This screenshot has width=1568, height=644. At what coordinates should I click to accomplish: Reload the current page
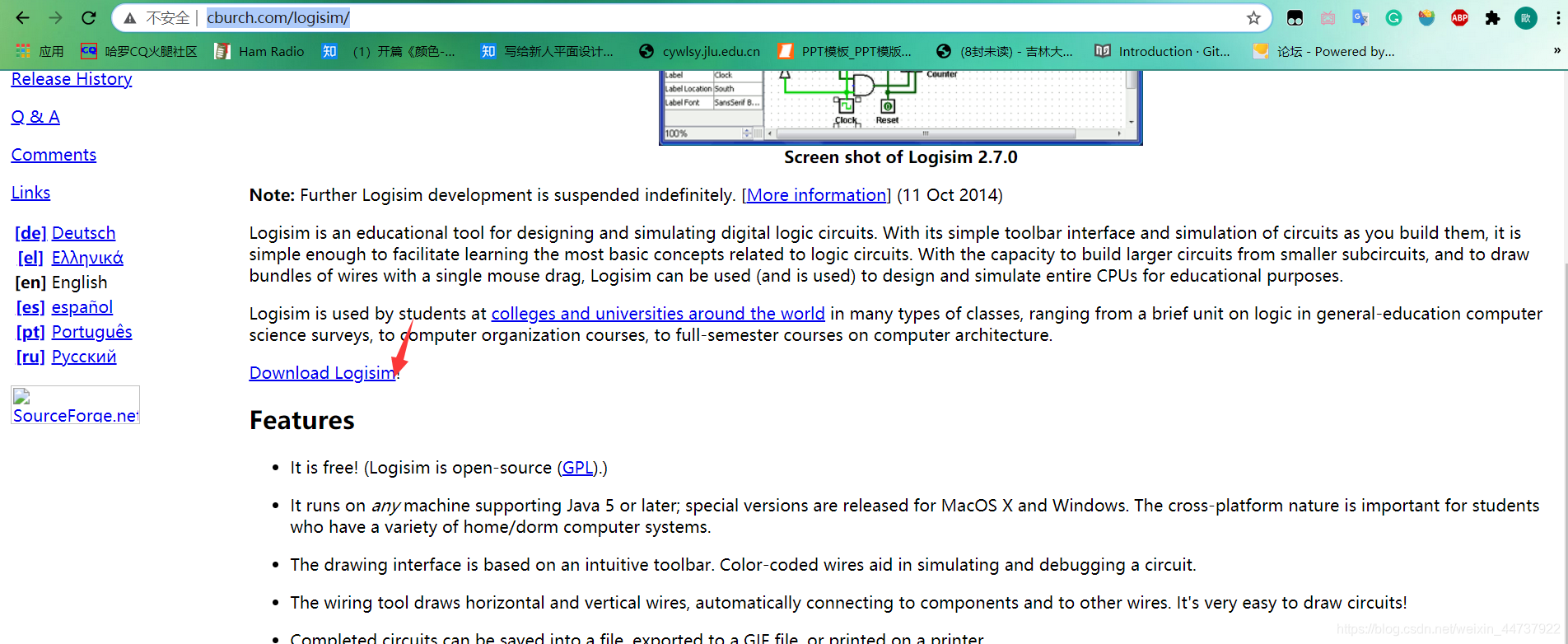[x=89, y=17]
